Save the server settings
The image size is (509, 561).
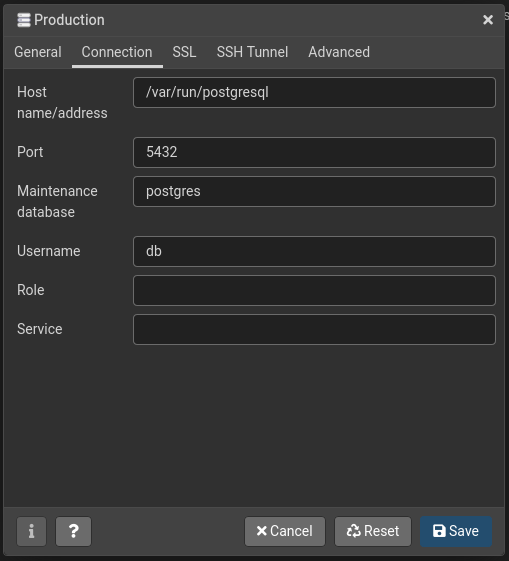click(456, 531)
